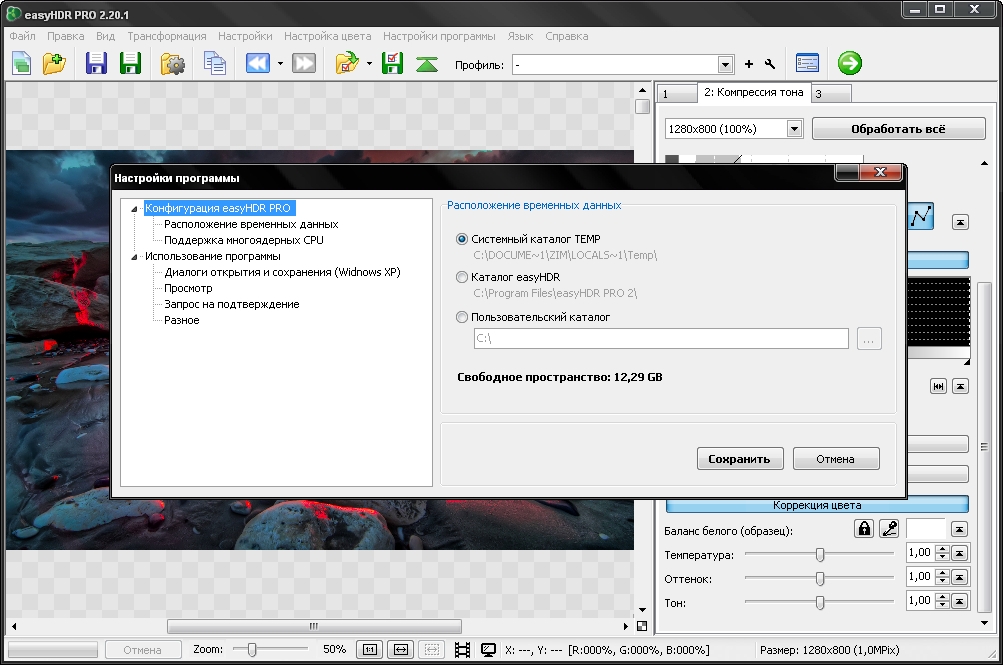Click the blue floppy disk save icon
This screenshot has height=665, width=1003.
[x=97, y=64]
